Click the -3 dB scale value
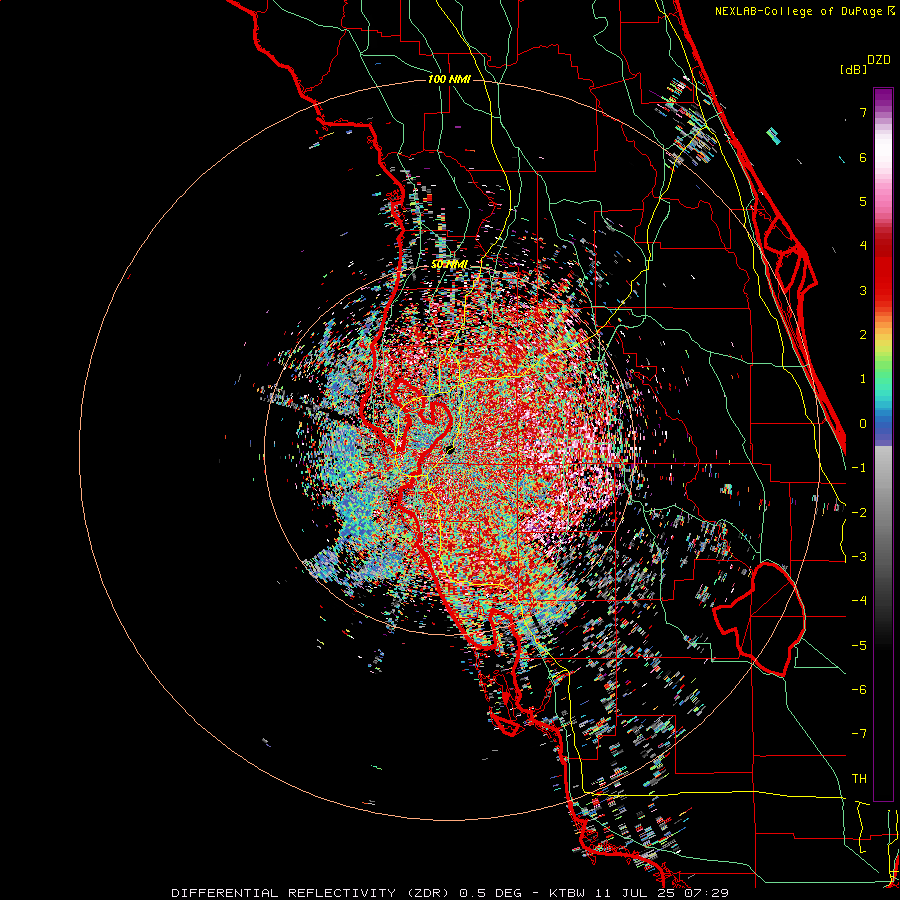The height and width of the screenshot is (900, 900). [859, 557]
